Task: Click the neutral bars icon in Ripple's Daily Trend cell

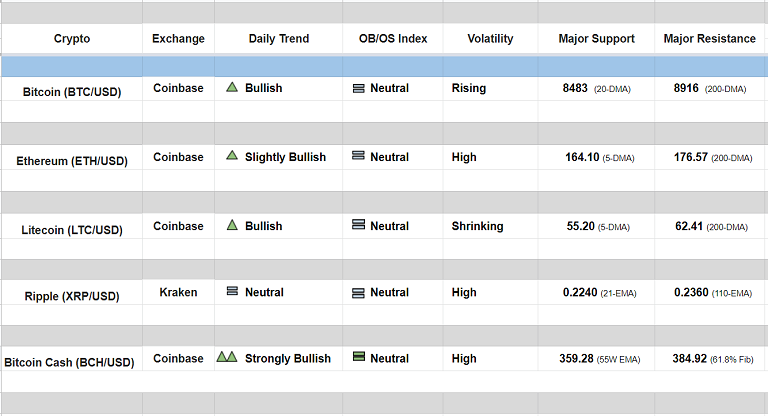Action: [x=232, y=292]
